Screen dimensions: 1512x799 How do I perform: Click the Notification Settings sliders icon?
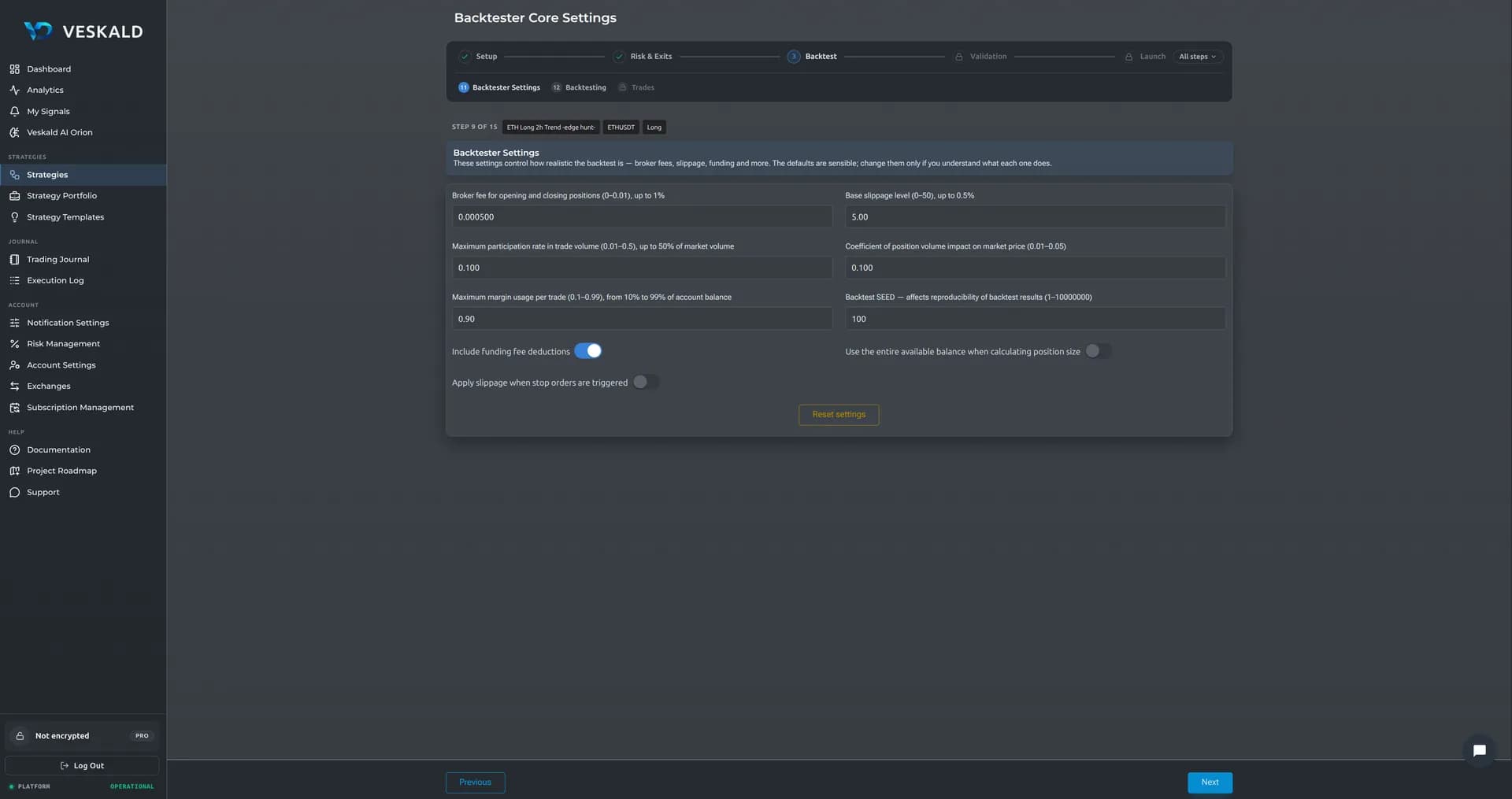pos(14,323)
